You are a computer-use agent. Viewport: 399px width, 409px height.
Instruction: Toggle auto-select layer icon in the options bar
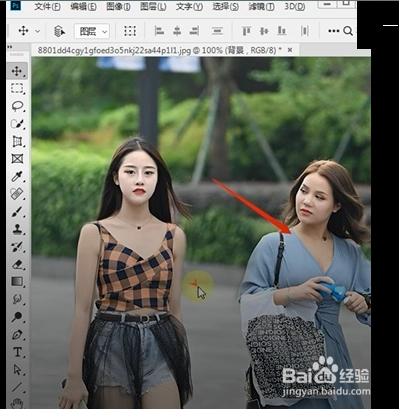coord(59,31)
